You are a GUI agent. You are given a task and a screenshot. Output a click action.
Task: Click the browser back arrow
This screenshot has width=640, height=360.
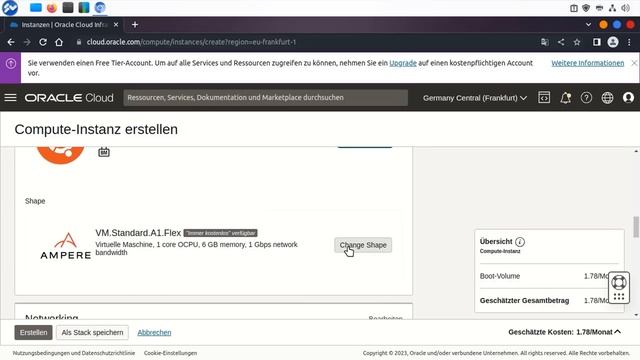pos(11,42)
